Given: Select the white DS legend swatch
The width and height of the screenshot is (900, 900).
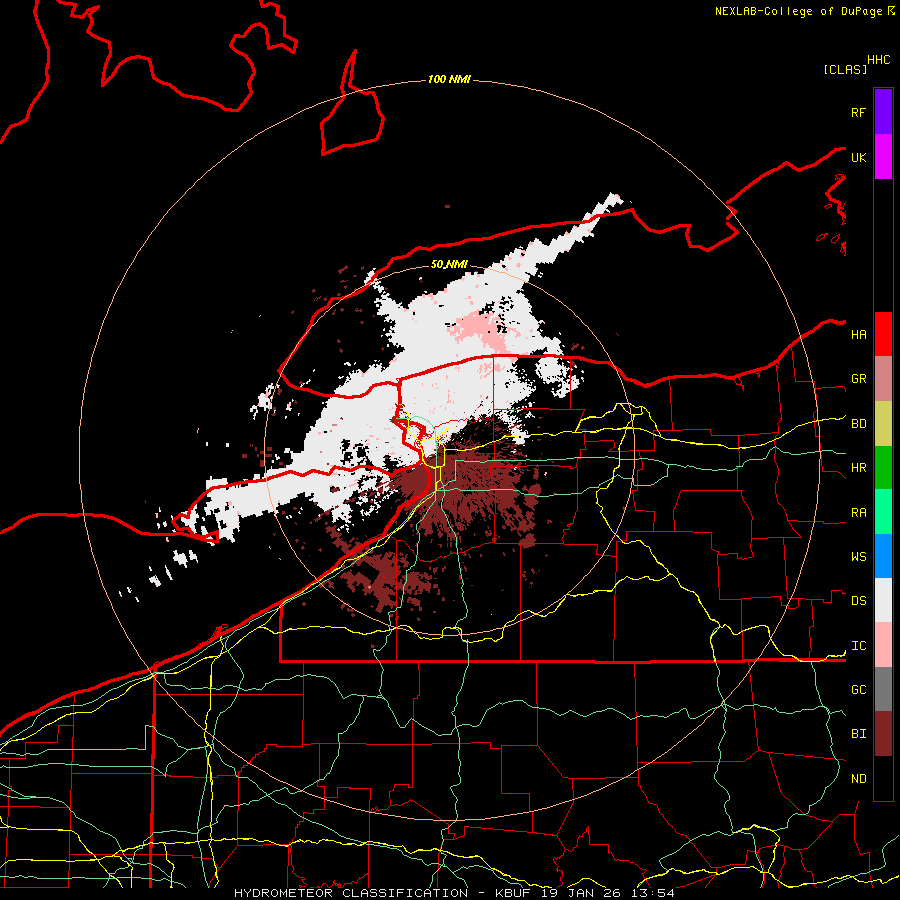Looking at the screenshot, I should pyautogui.click(x=883, y=600).
